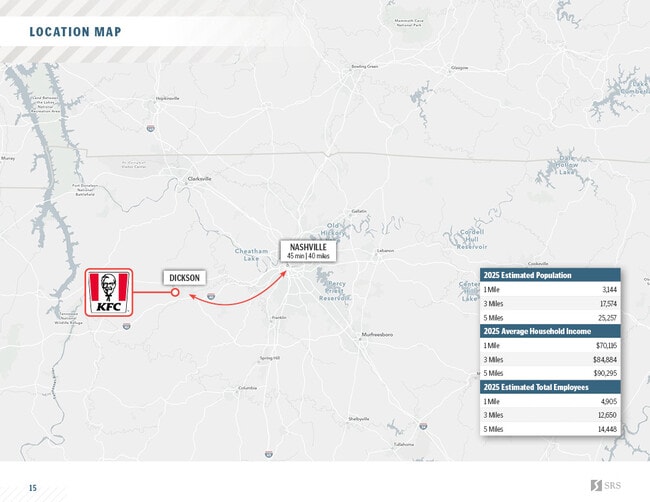Select the 3 Miles income value $84,884

point(604,359)
